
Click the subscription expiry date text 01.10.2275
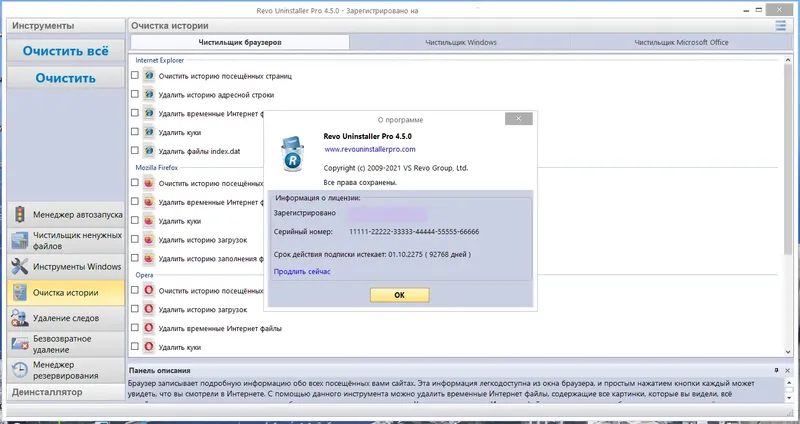coord(405,254)
